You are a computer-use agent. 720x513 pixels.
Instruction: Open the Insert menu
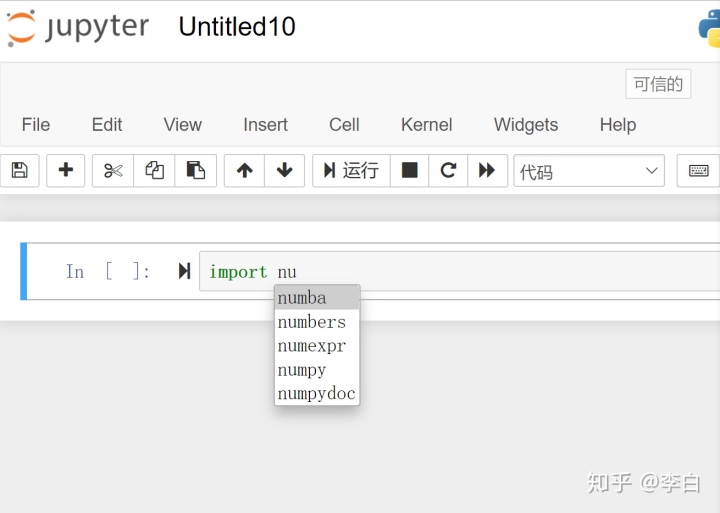[x=265, y=124]
